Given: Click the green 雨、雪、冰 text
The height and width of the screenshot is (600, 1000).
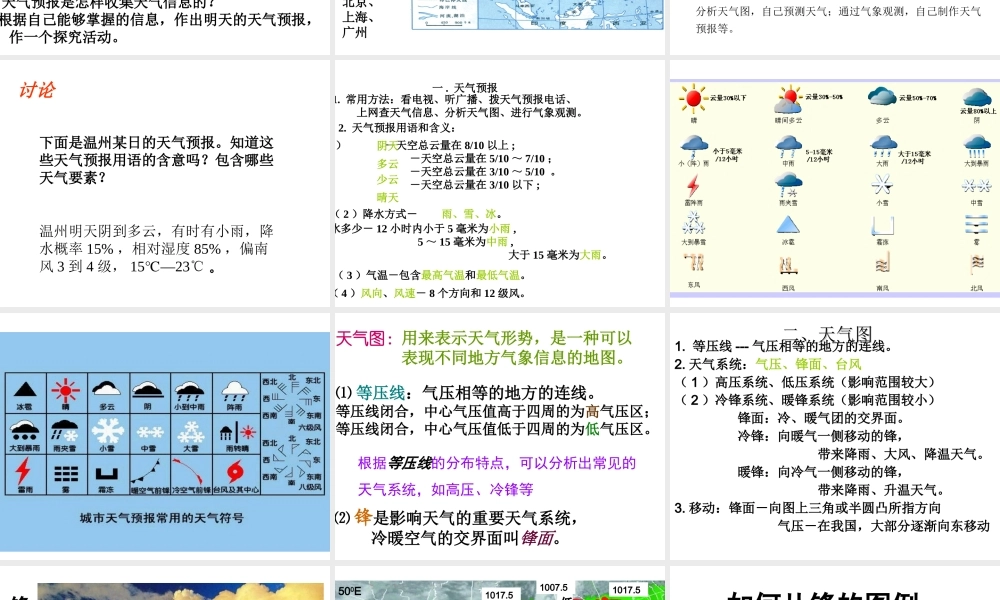Looking at the screenshot, I should click(469, 214).
